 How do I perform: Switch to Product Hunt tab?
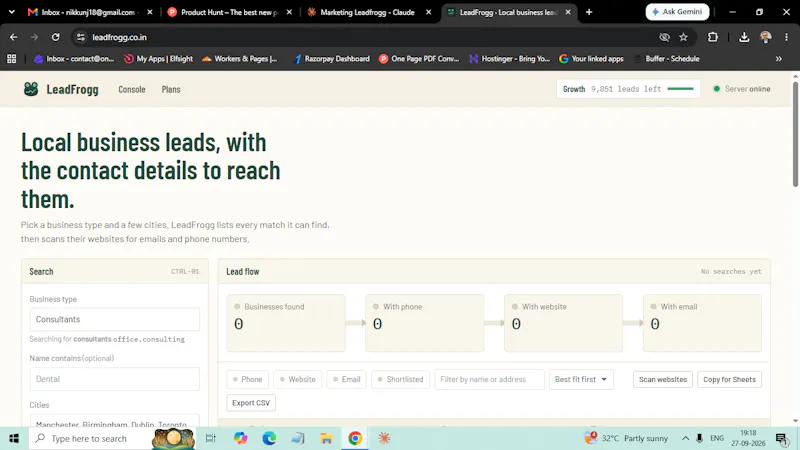(229, 12)
